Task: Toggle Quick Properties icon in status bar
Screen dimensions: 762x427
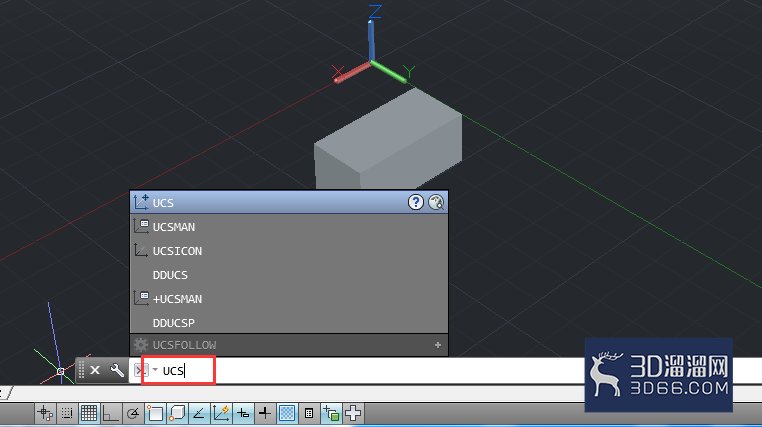Action: (309, 413)
